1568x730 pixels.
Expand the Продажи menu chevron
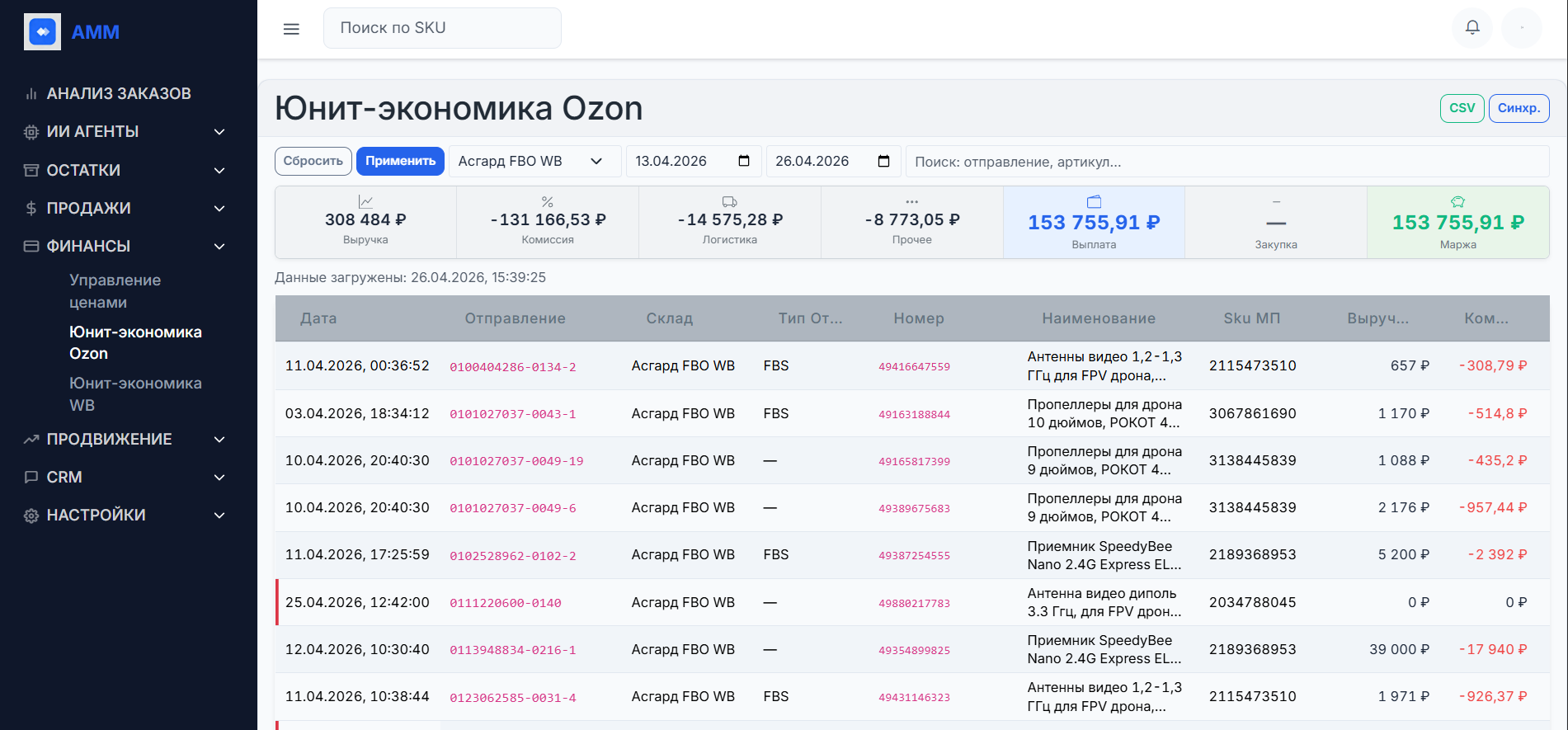click(x=219, y=208)
